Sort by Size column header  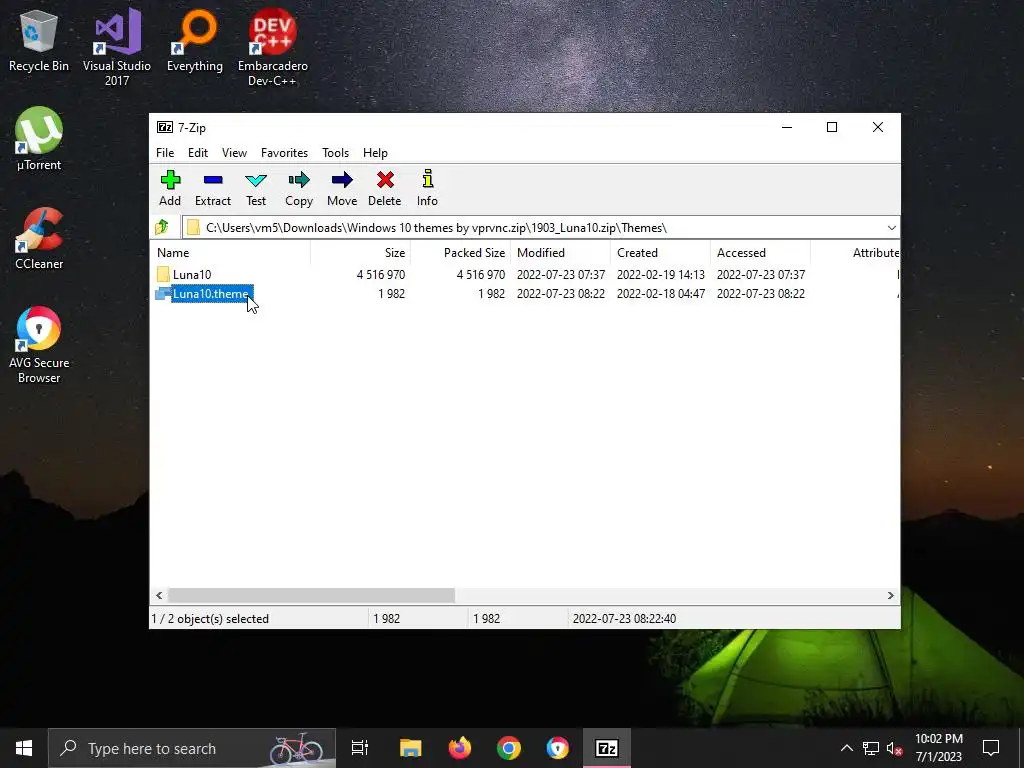coord(360,253)
